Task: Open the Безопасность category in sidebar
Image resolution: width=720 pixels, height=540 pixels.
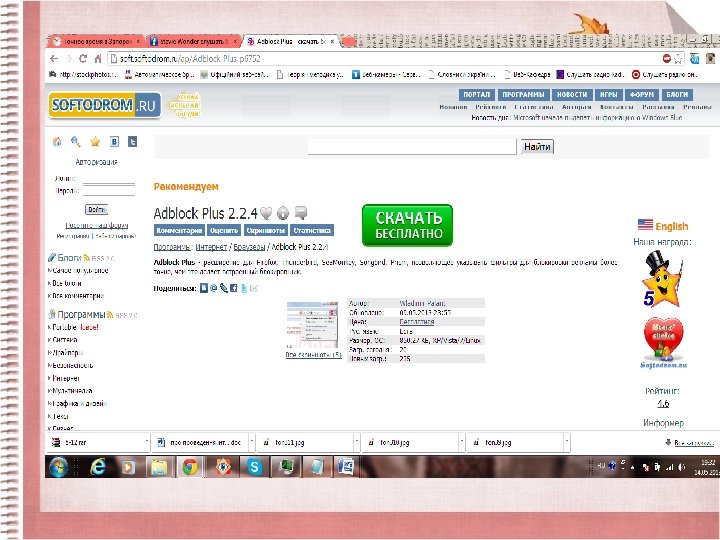Action: [x=73, y=366]
